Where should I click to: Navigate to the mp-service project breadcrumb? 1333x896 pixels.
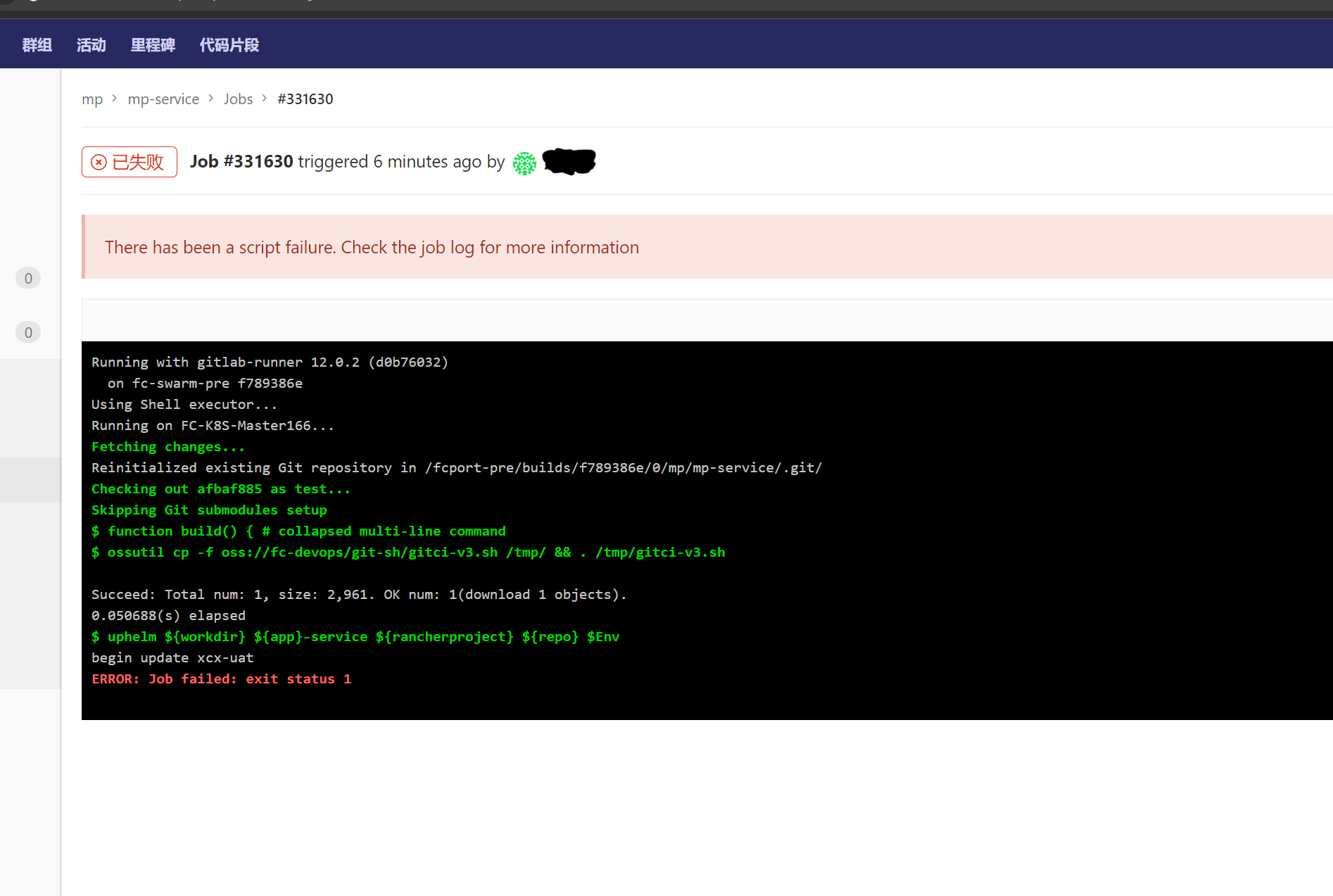pos(163,99)
